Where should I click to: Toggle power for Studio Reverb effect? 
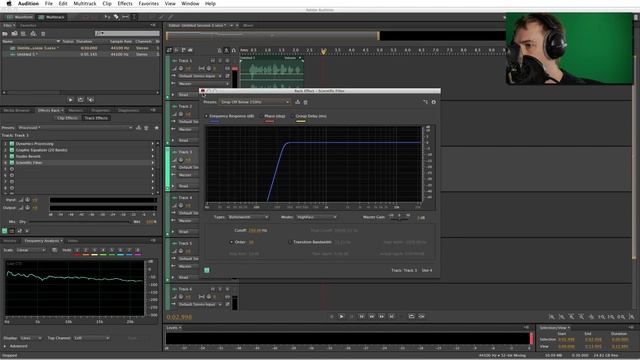12,156
